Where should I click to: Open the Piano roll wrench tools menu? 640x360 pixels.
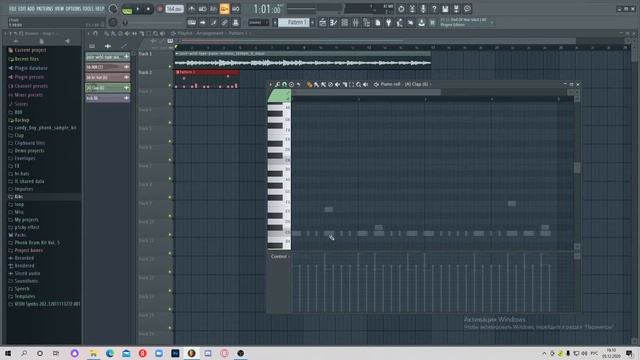(278, 84)
